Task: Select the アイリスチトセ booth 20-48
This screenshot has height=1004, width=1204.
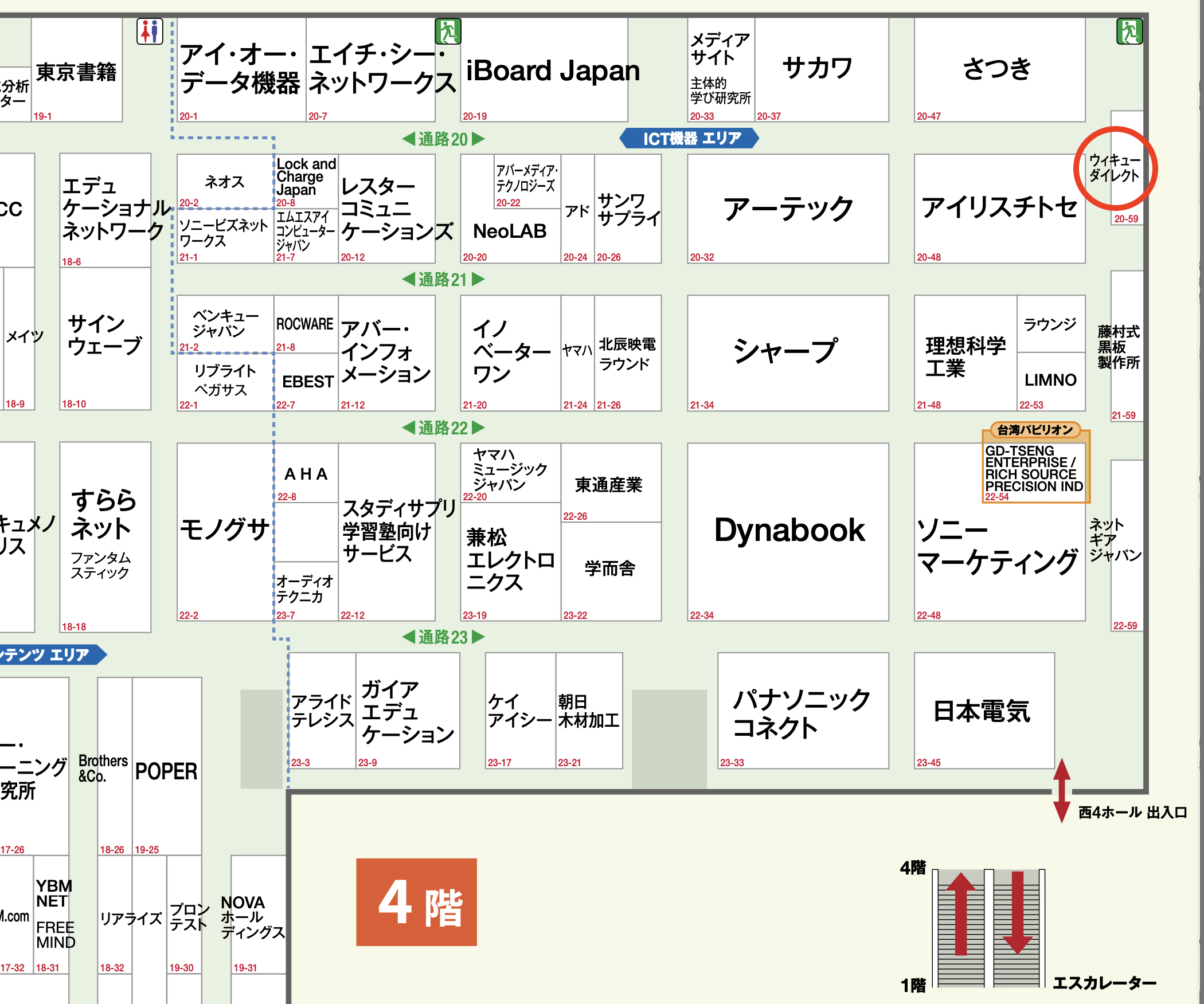Action: coord(1000,209)
